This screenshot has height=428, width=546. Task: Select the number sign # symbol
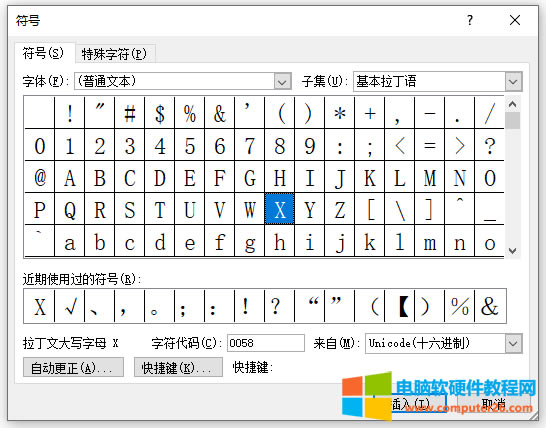click(x=130, y=113)
